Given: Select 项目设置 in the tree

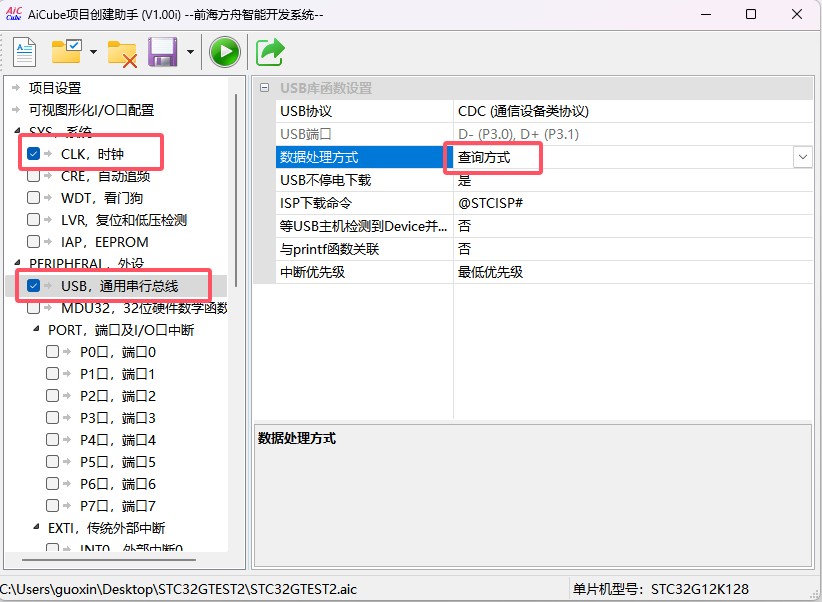Looking at the screenshot, I should [55, 88].
